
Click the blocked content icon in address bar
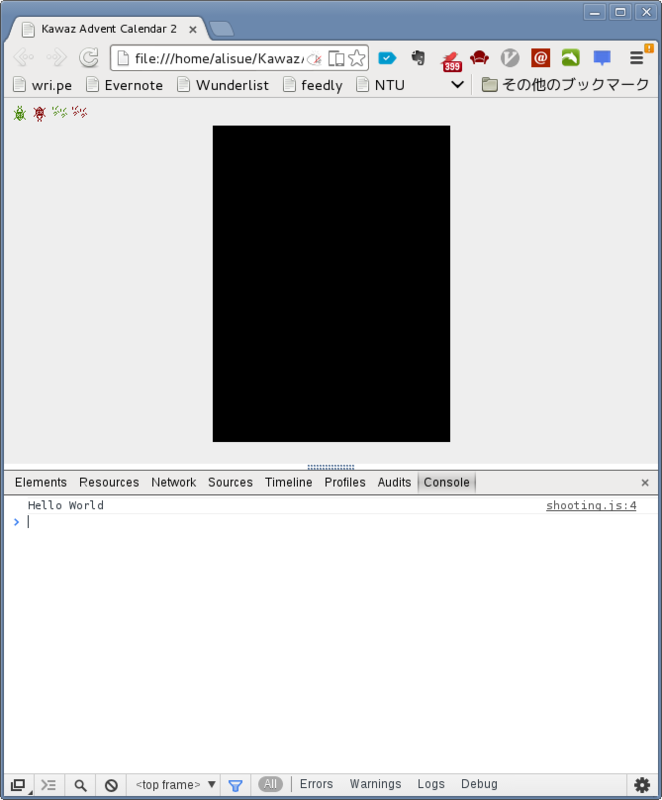(315, 59)
